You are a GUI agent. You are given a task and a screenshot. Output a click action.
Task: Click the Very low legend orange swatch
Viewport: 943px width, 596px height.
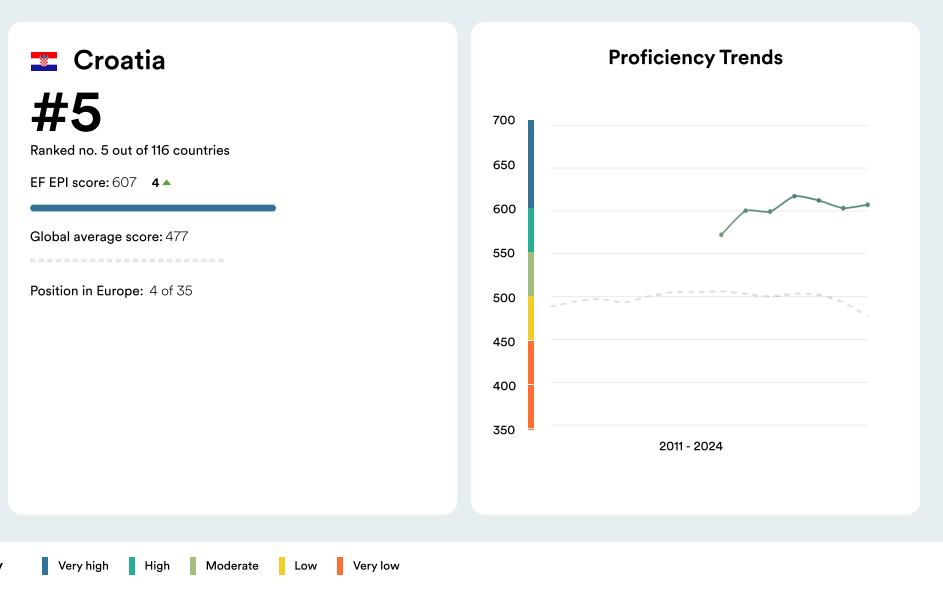[x=340, y=566]
